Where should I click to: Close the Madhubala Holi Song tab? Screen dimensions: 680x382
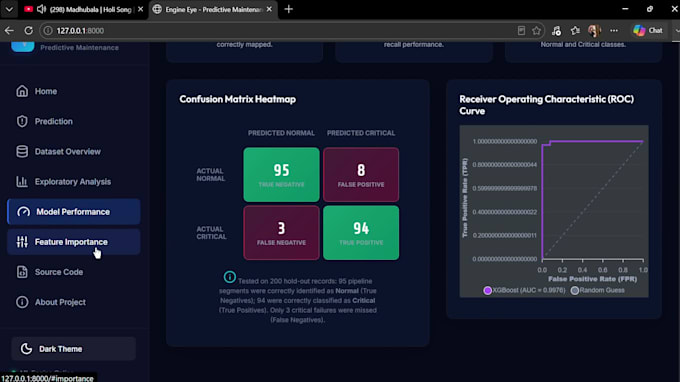[x=141, y=9]
